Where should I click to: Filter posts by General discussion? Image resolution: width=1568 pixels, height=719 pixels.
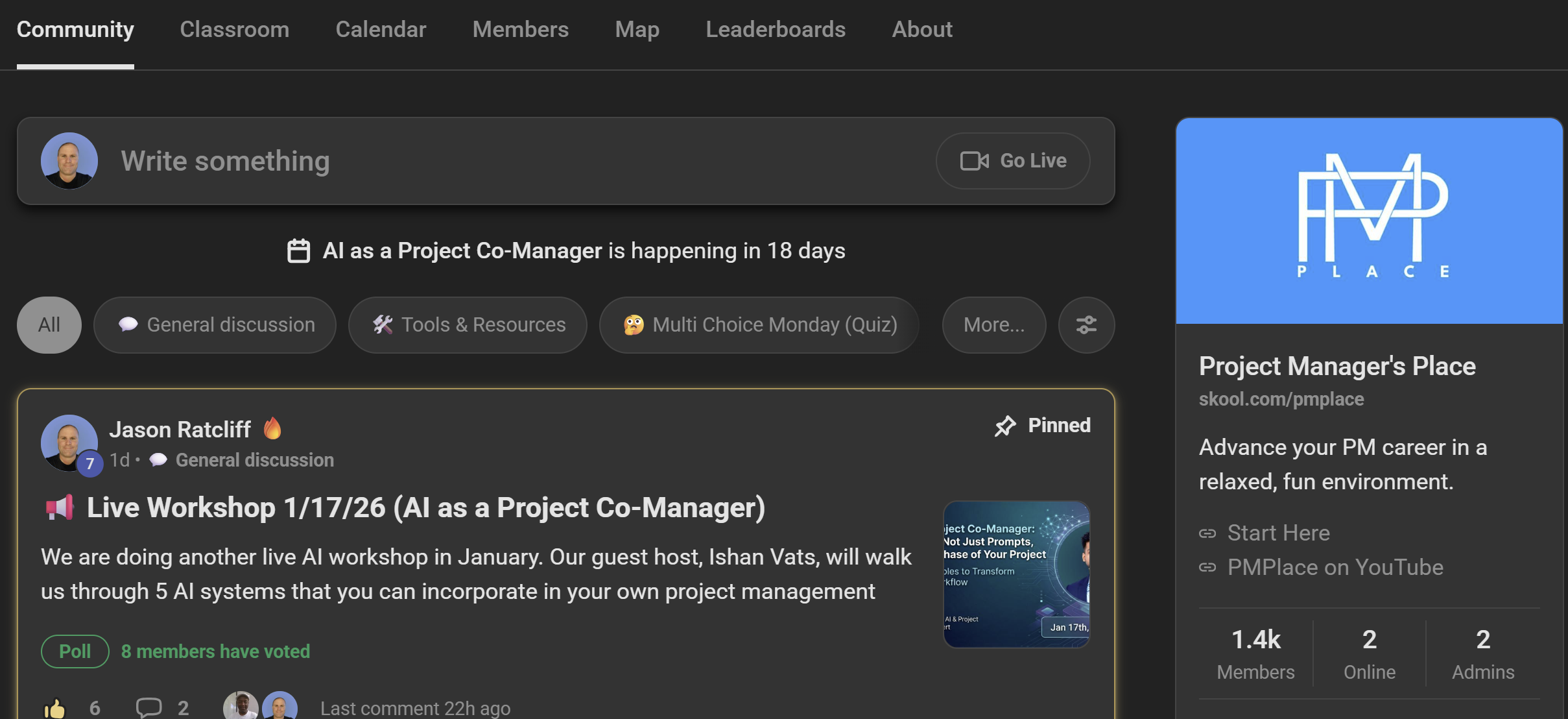coord(215,324)
